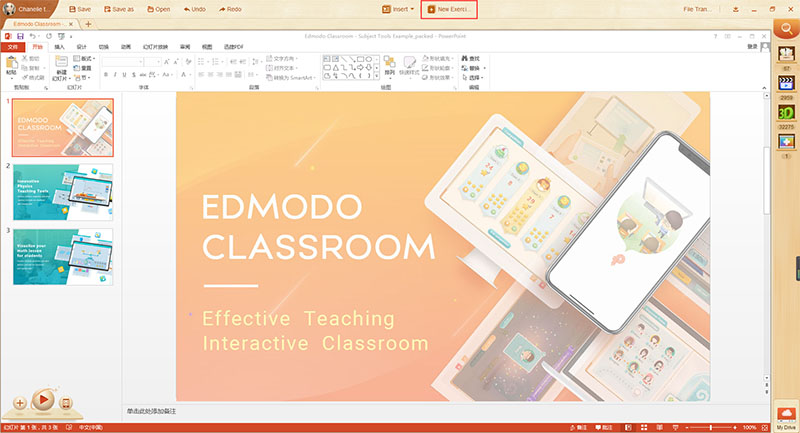The width and height of the screenshot is (800, 433).
Task: Click the slide show view icon in status bar
Action: (676, 427)
